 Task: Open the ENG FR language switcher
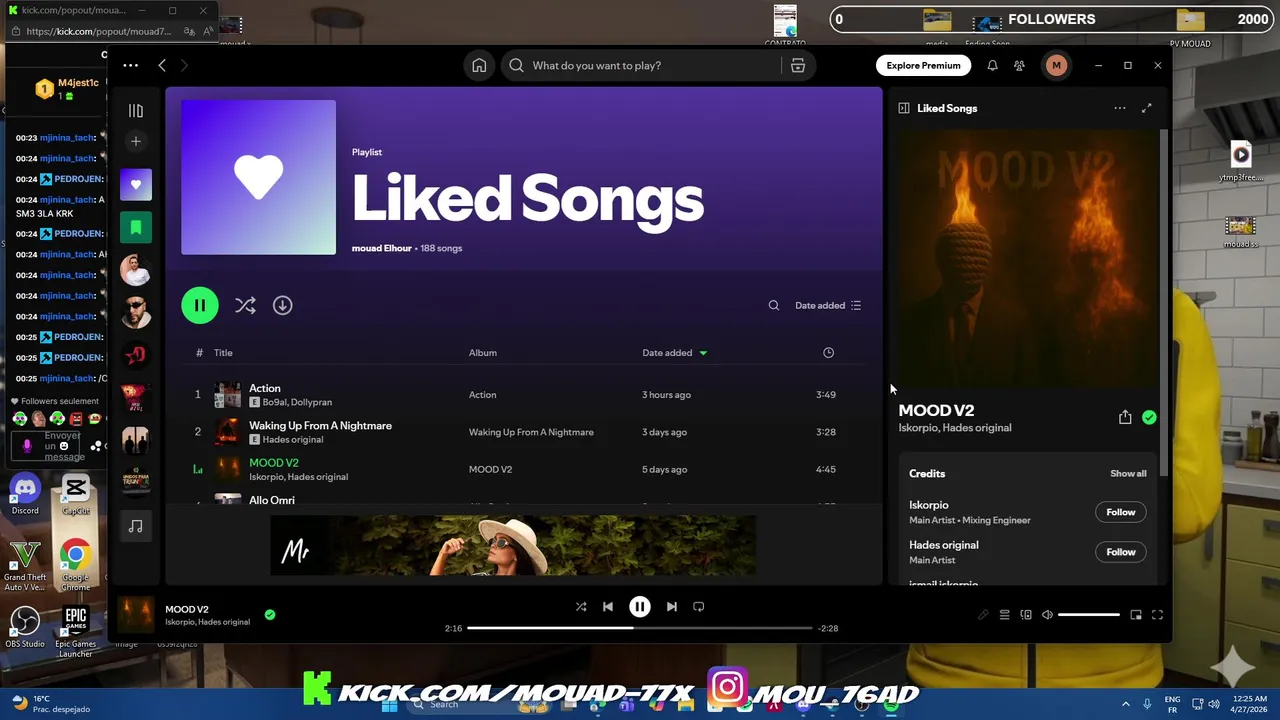coord(1172,704)
